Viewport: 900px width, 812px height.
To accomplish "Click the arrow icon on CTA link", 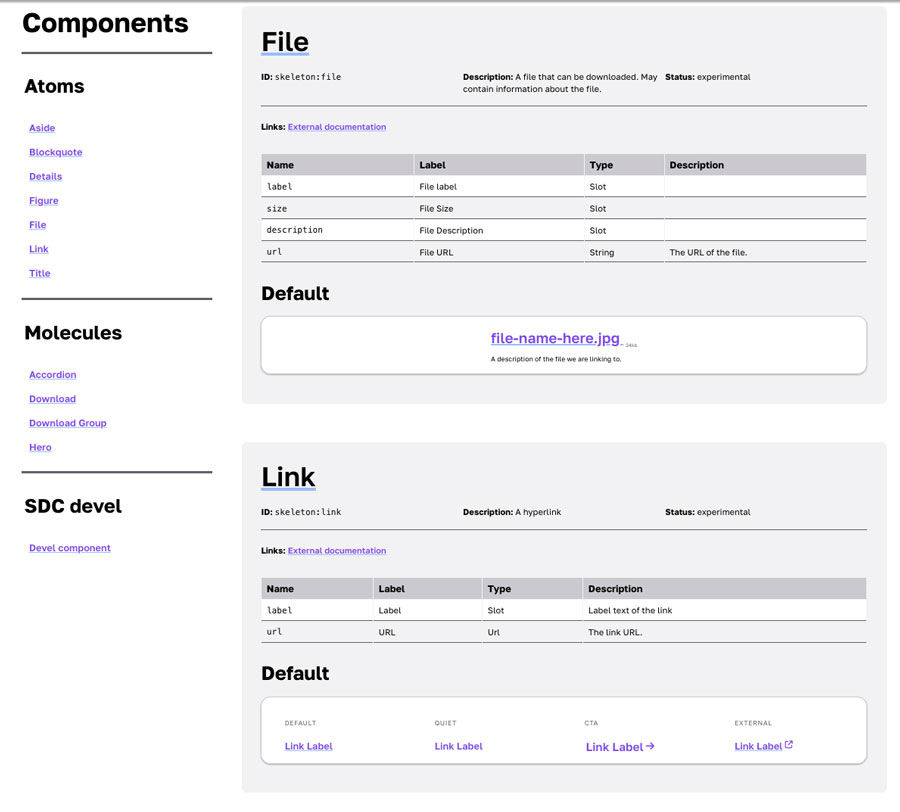I will [x=650, y=746].
